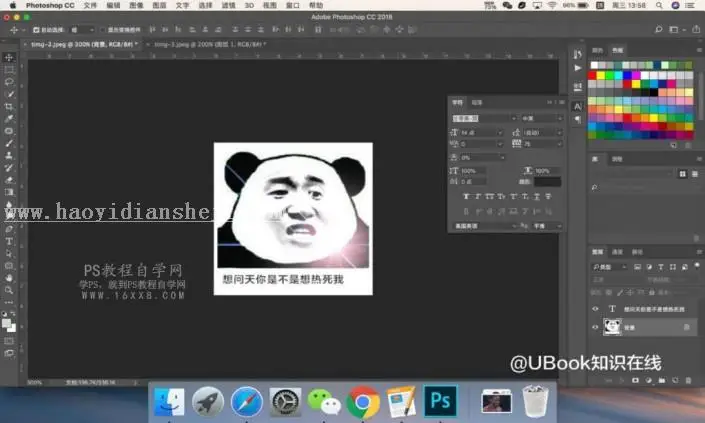
Task: Click the Create new layer icon
Action: [x=675, y=380]
